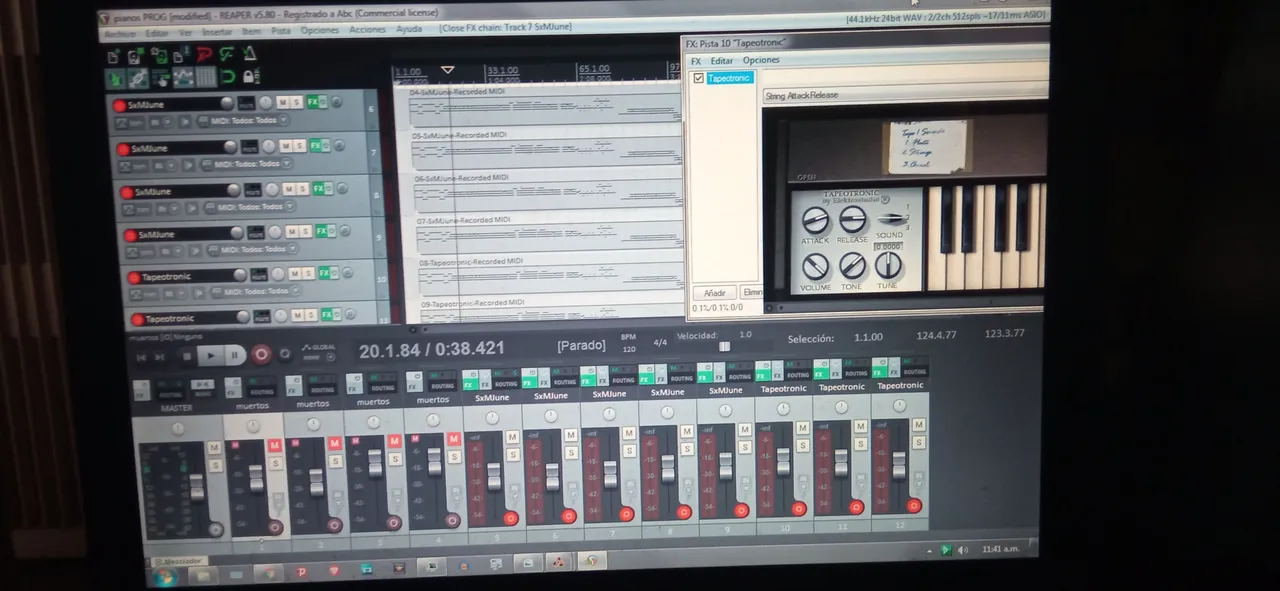This screenshot has width=1280, height=591.
Task: Open the Archivo menu
Action: tap(119, 33)
